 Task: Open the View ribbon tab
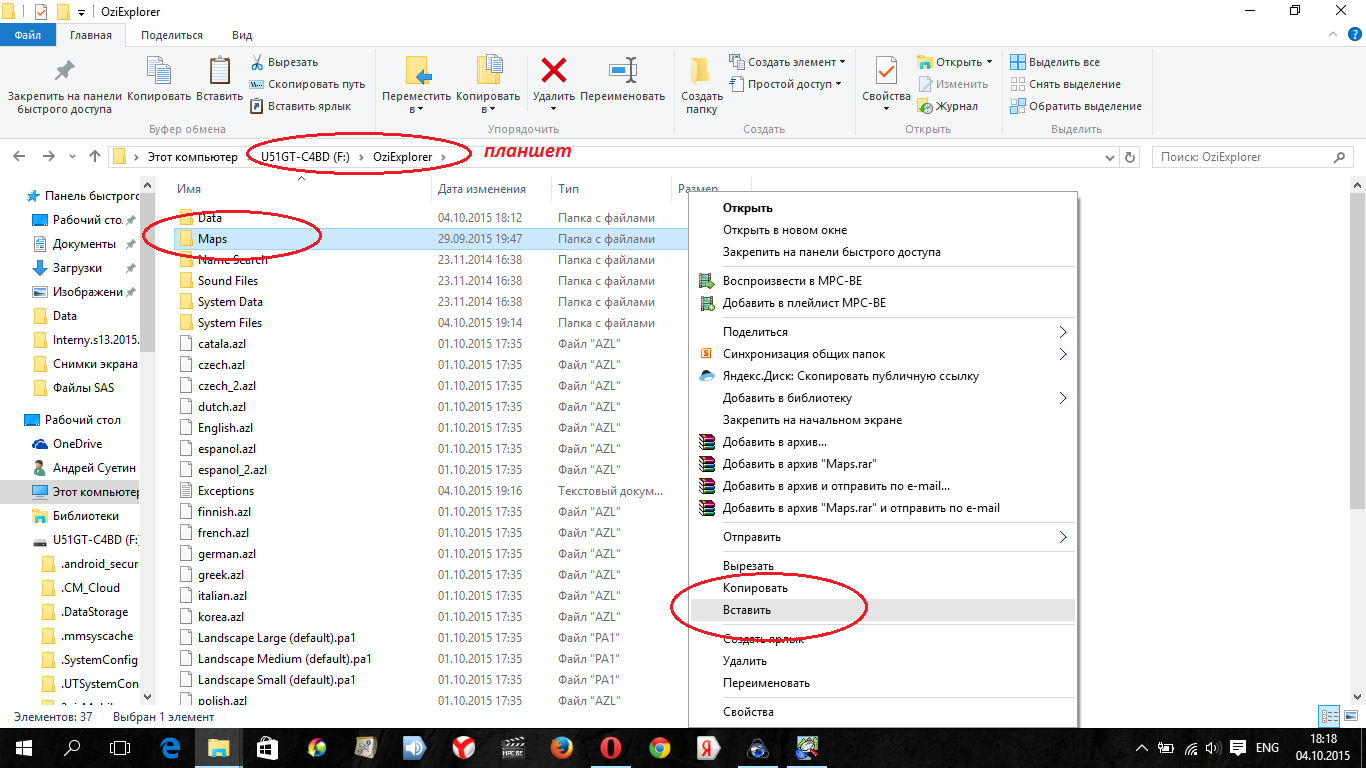(x=242, y=35)
